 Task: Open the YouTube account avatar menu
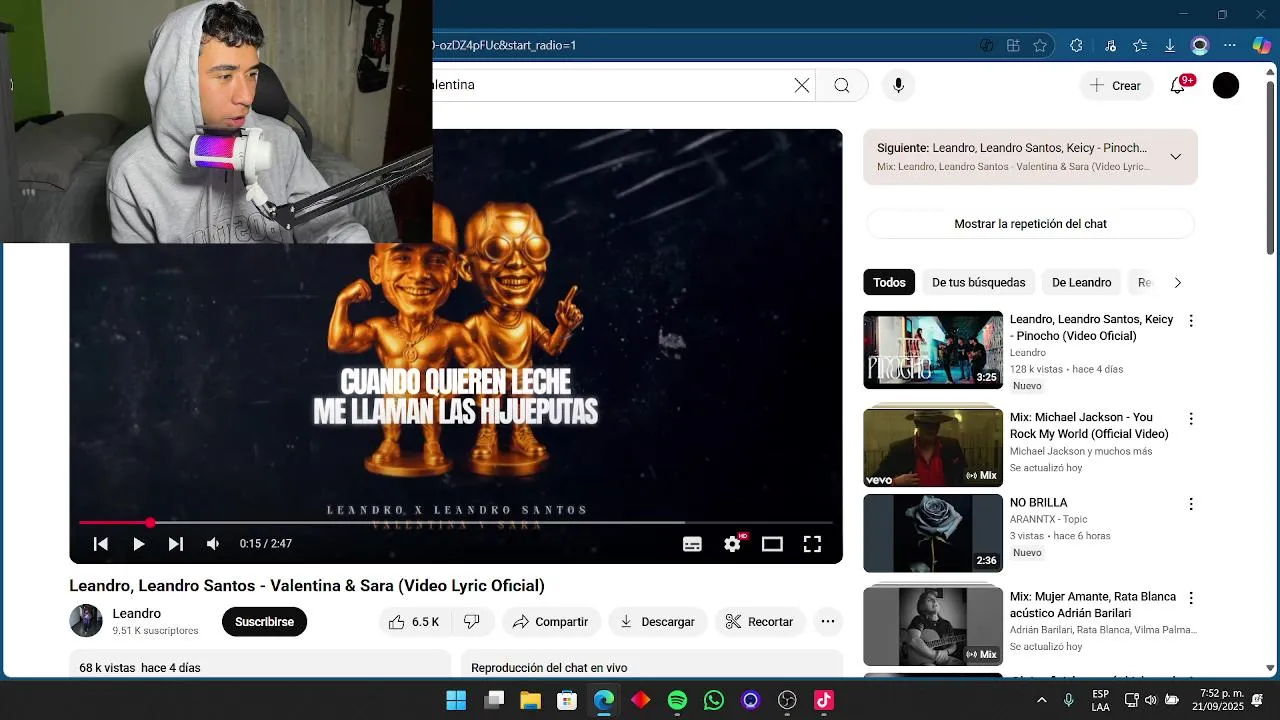tap(1226, 85)
